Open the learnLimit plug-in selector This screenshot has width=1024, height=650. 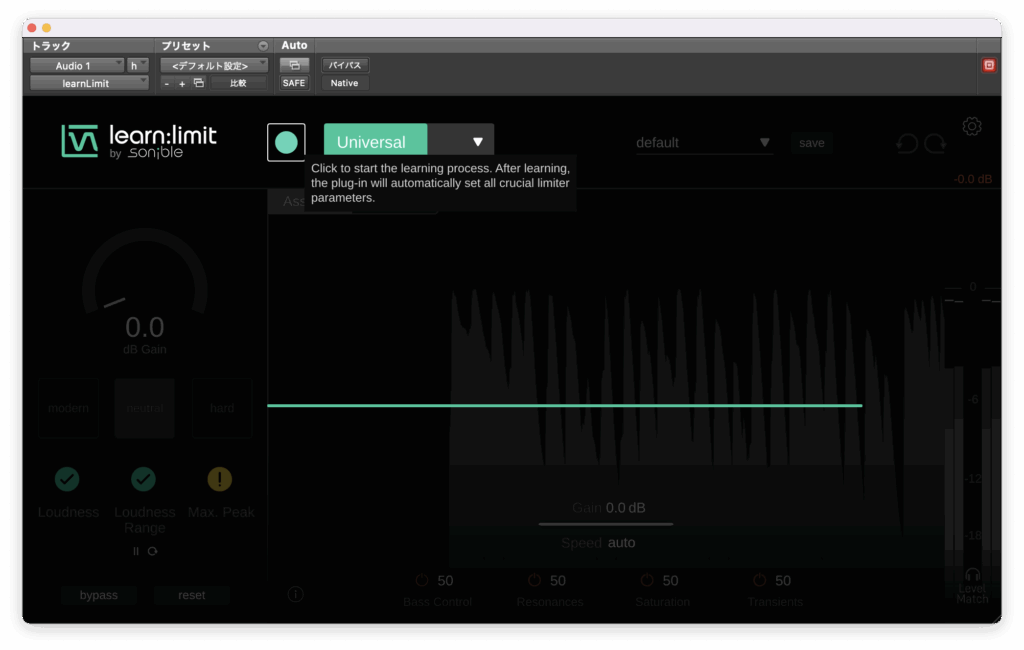[89, 83]
